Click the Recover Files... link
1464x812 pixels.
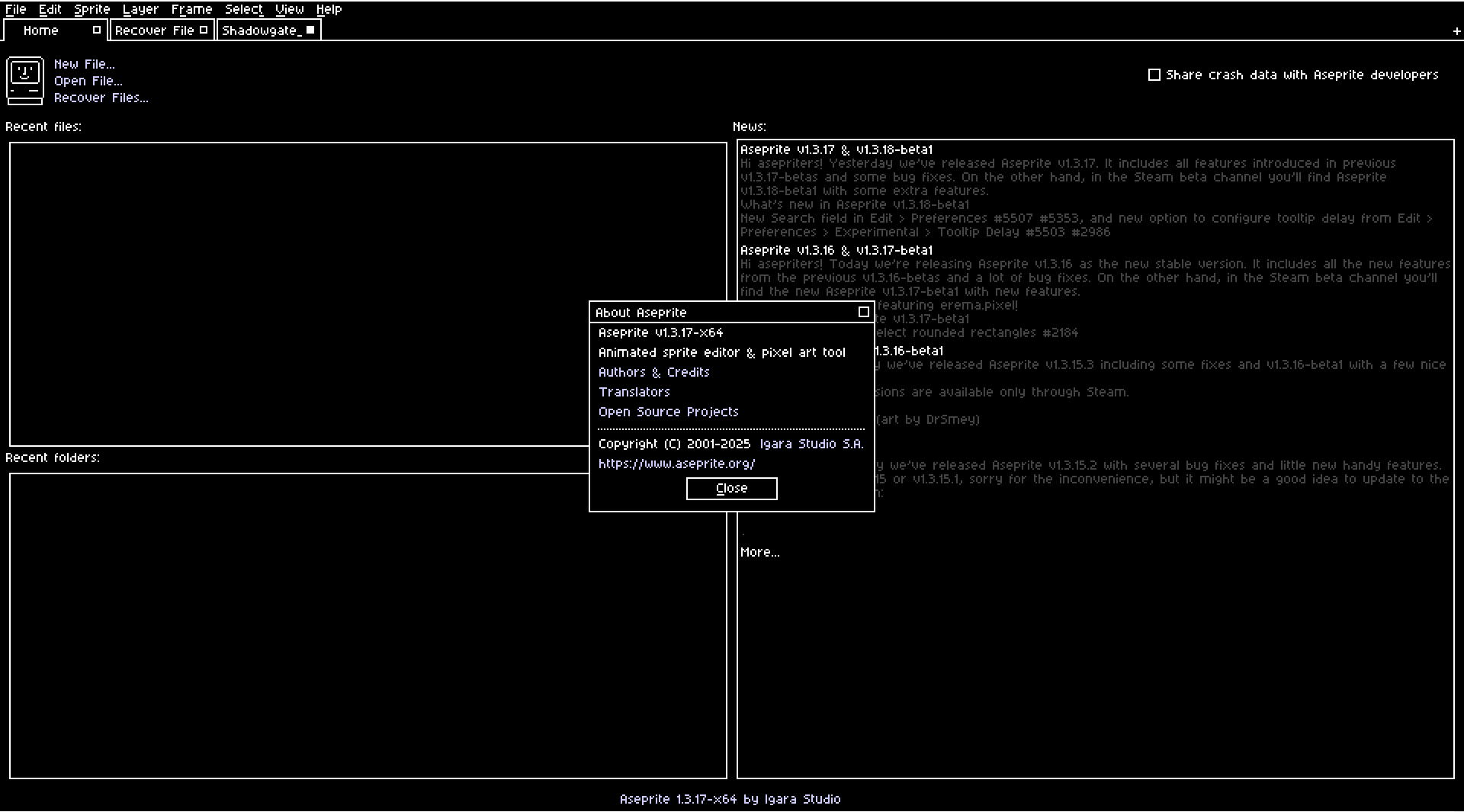click(101, 98)
